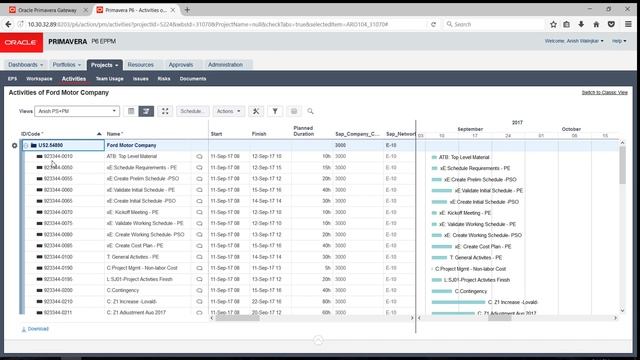The width and height of the screenshot is (640, 360).
Task: Bookmark this page with star icon
Action: [553, 24]
